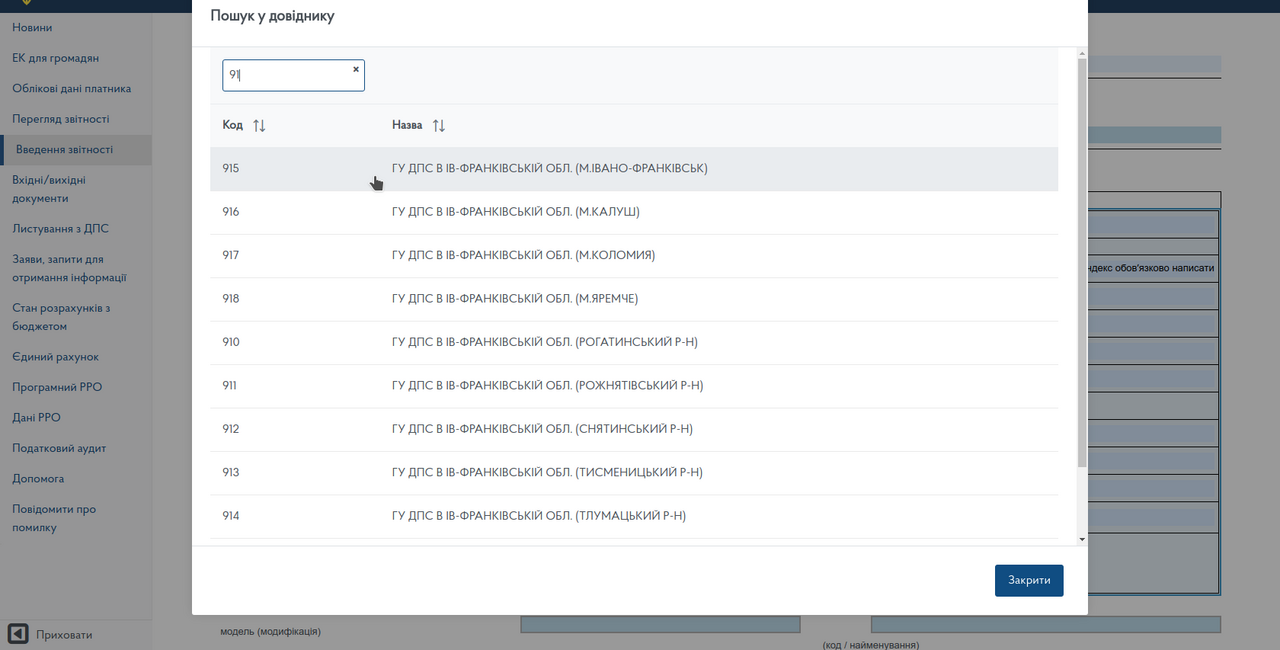Viewport: 1280px width, 650px height.
Task: Clear the search field with the x icon
Action: tap(355, 70)
